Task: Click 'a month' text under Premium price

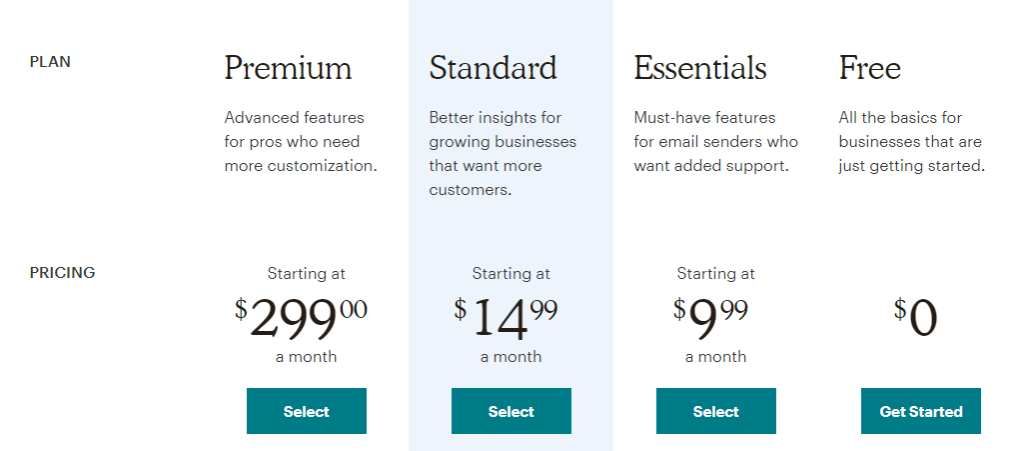Action: point(306,356)
